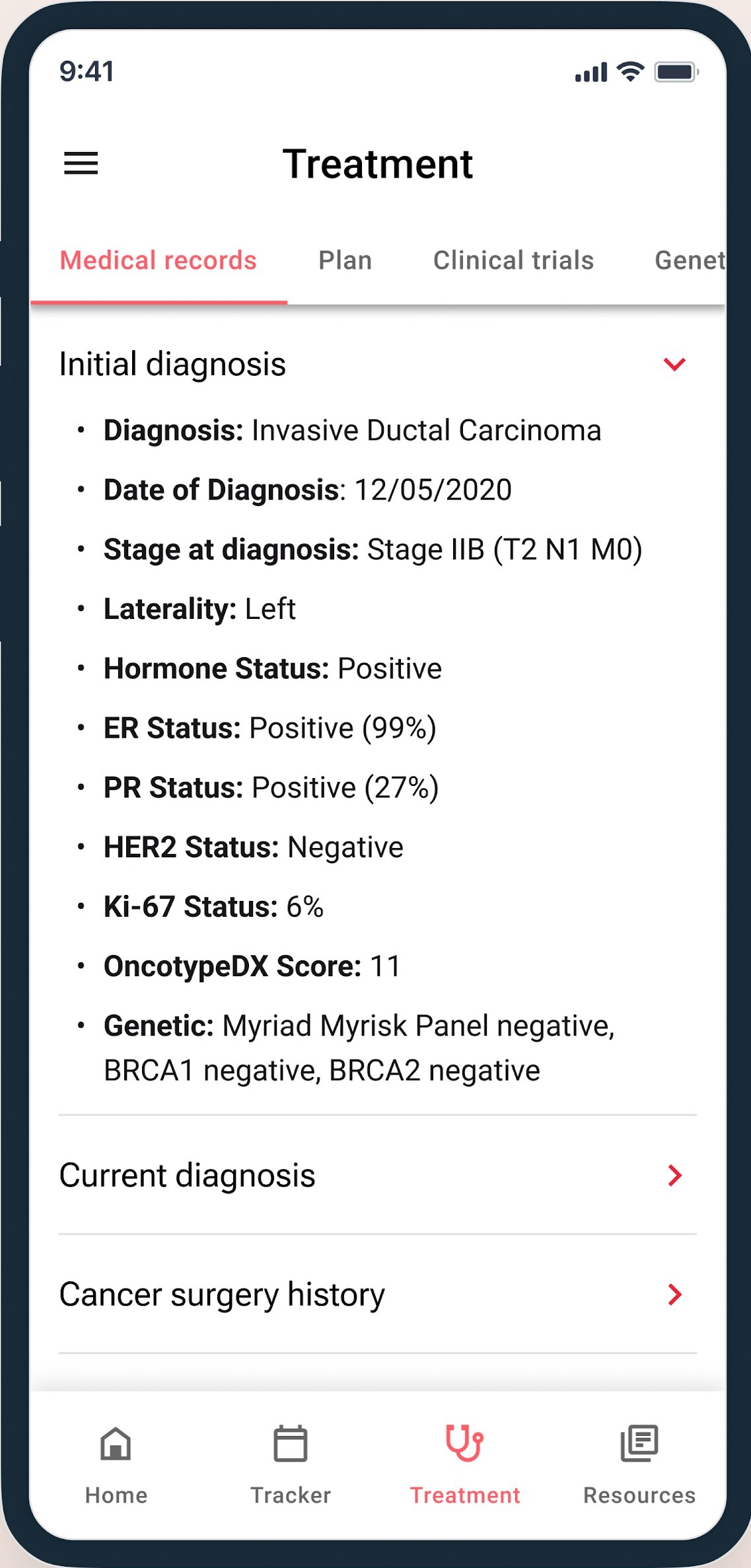Select the Medical records tab

pyautogui.click(x=159, y=260)
